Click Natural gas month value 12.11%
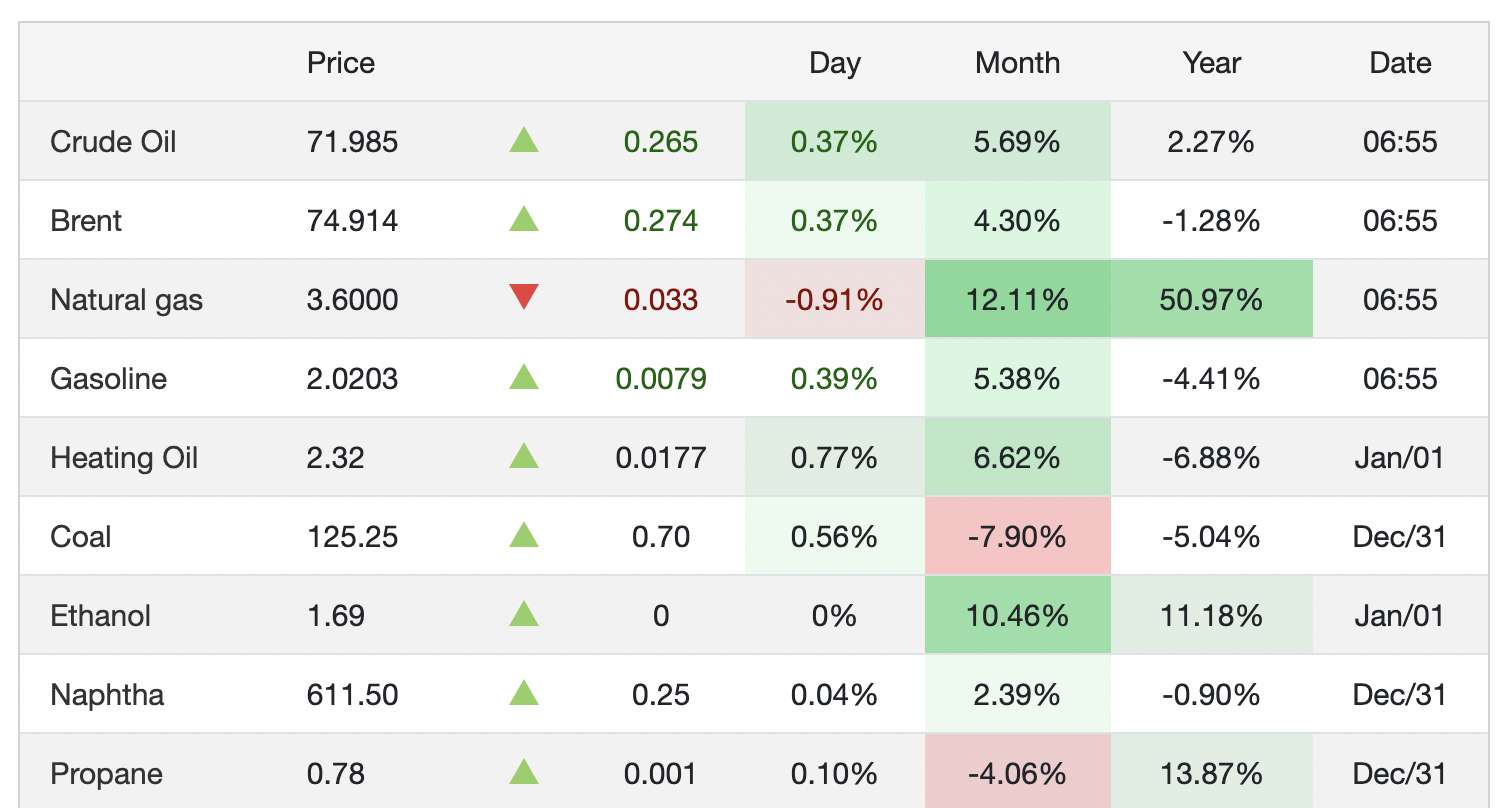 (x=1017, y=300)
